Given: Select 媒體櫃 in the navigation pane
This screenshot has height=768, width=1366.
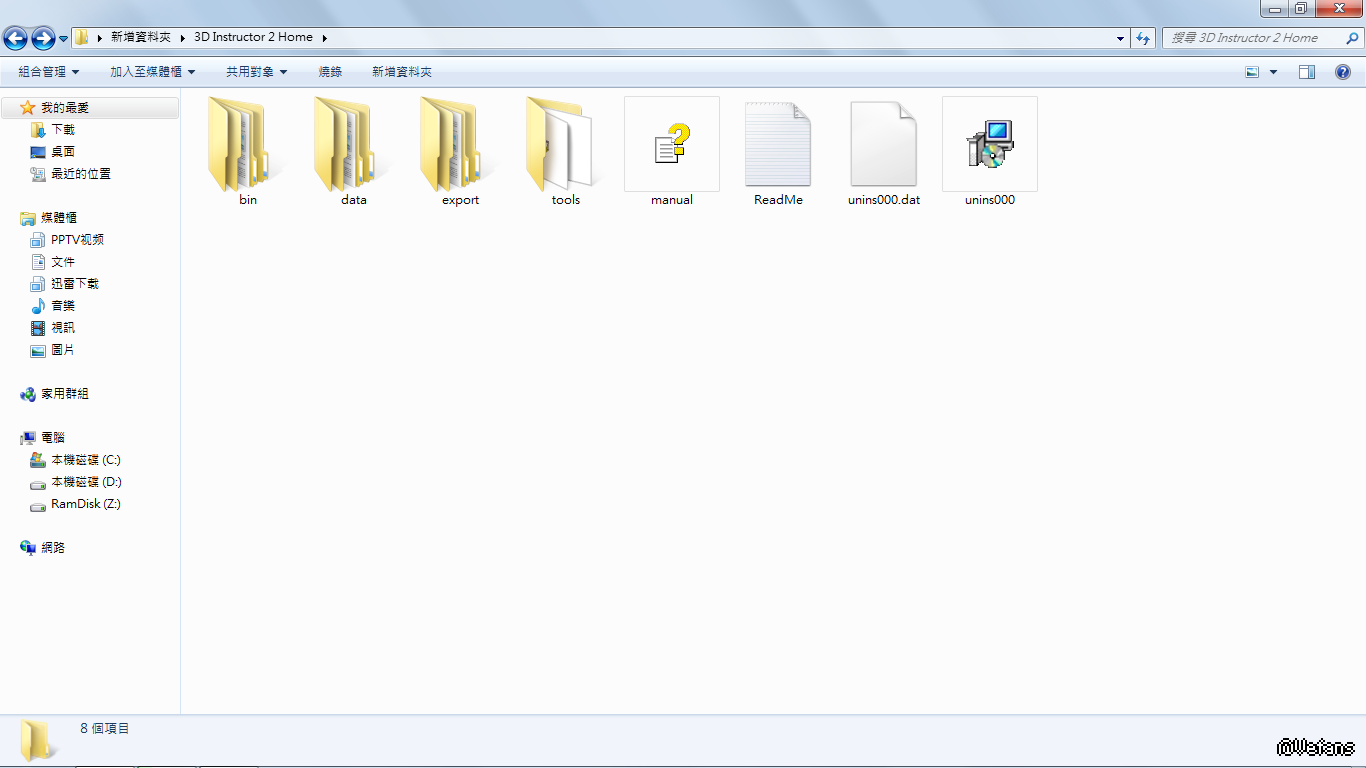Looking at the screenshot, I should [x=59, y=218].
